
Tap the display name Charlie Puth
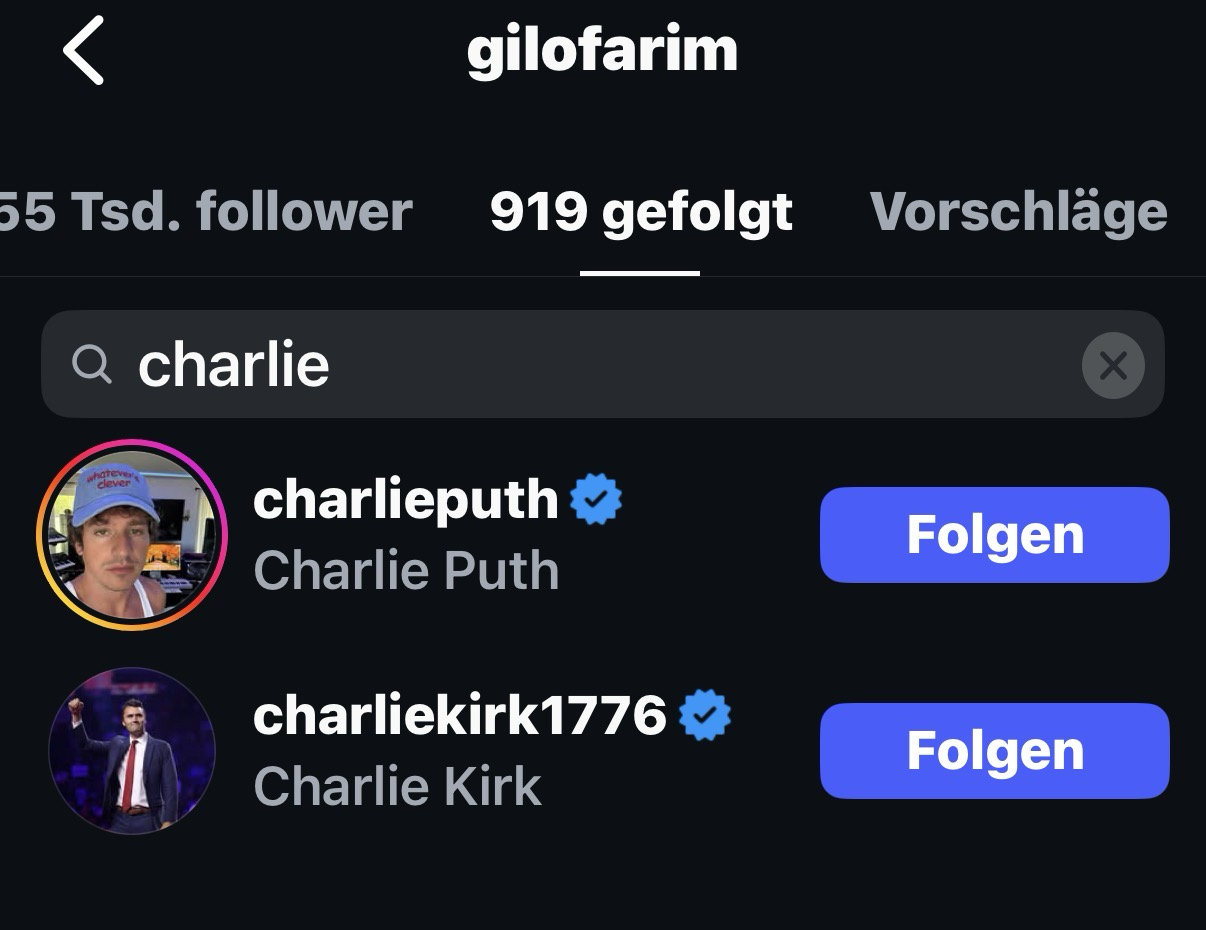pos(406,571)
